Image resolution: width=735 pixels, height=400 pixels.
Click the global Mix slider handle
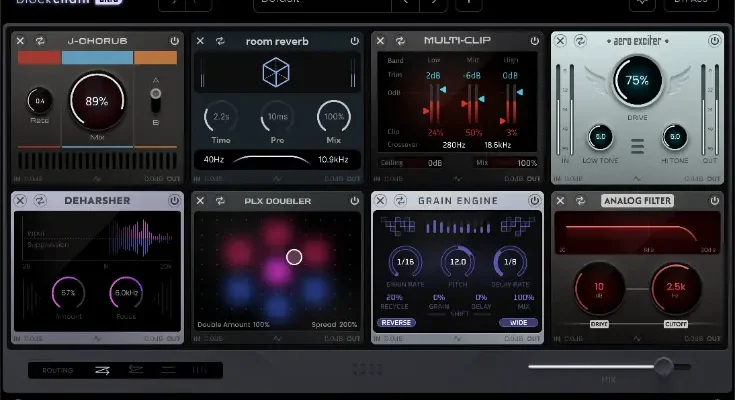point(663,366)
